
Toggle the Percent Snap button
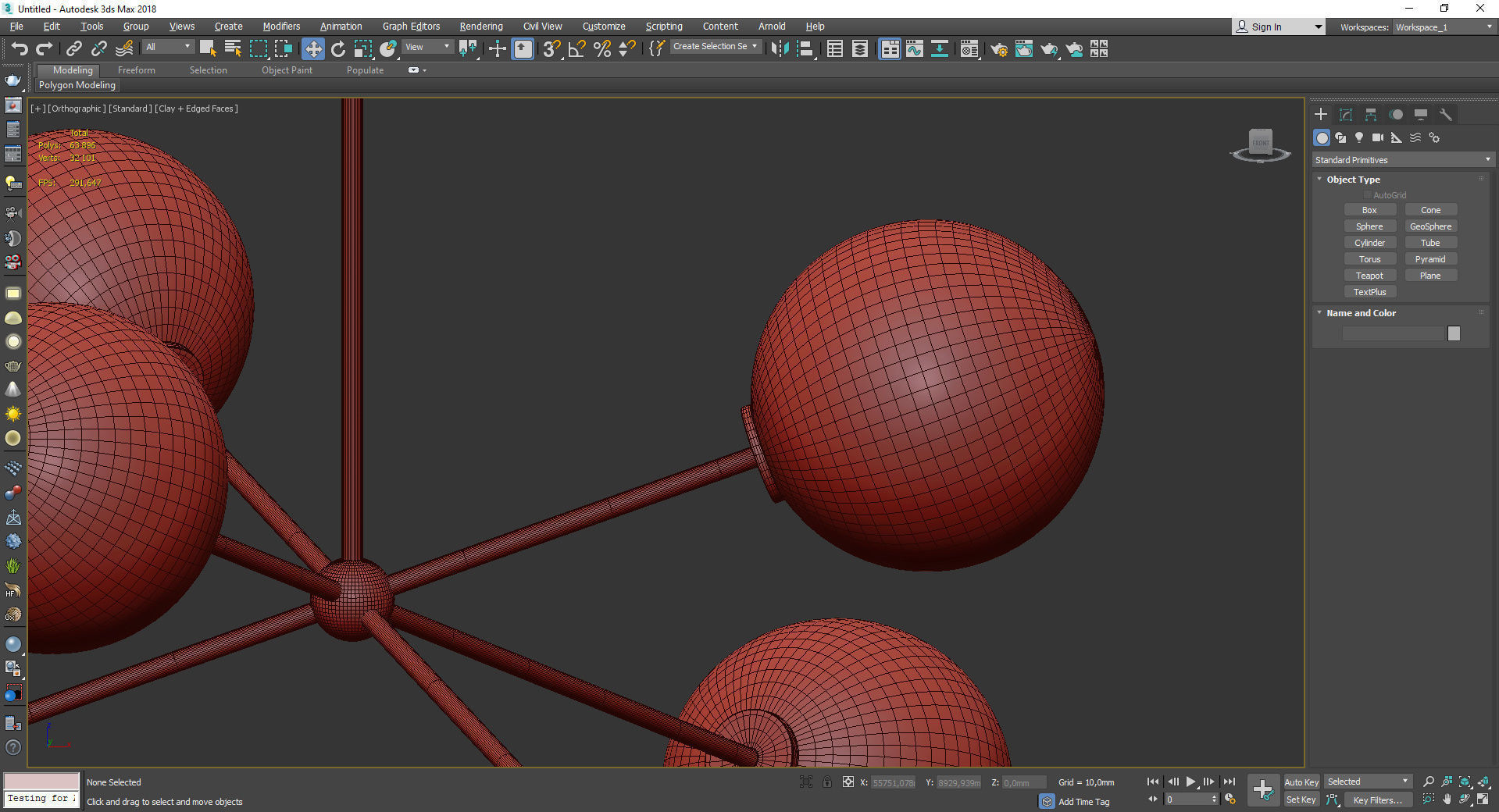pos(602,48)
